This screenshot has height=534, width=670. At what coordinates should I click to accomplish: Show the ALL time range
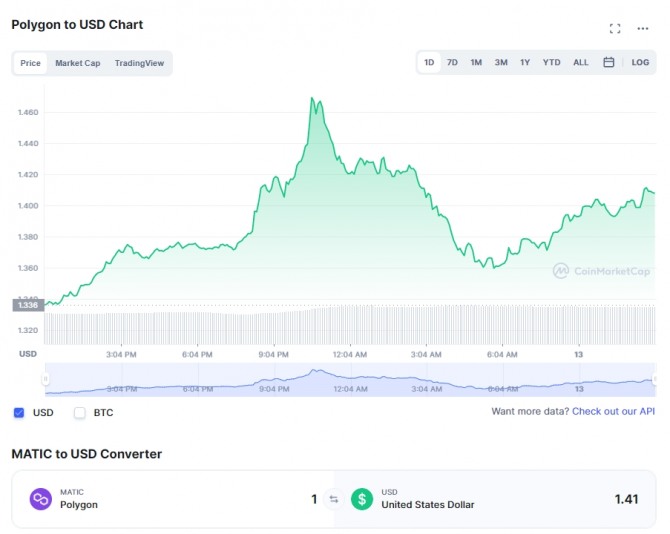click(x=581, y=62)
